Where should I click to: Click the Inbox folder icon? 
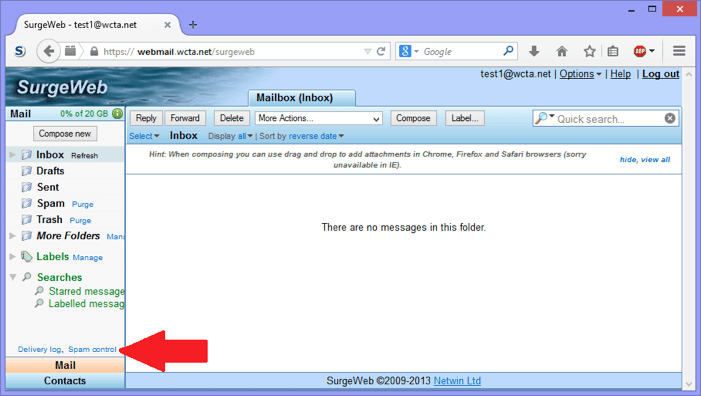(x=27, y=155)
